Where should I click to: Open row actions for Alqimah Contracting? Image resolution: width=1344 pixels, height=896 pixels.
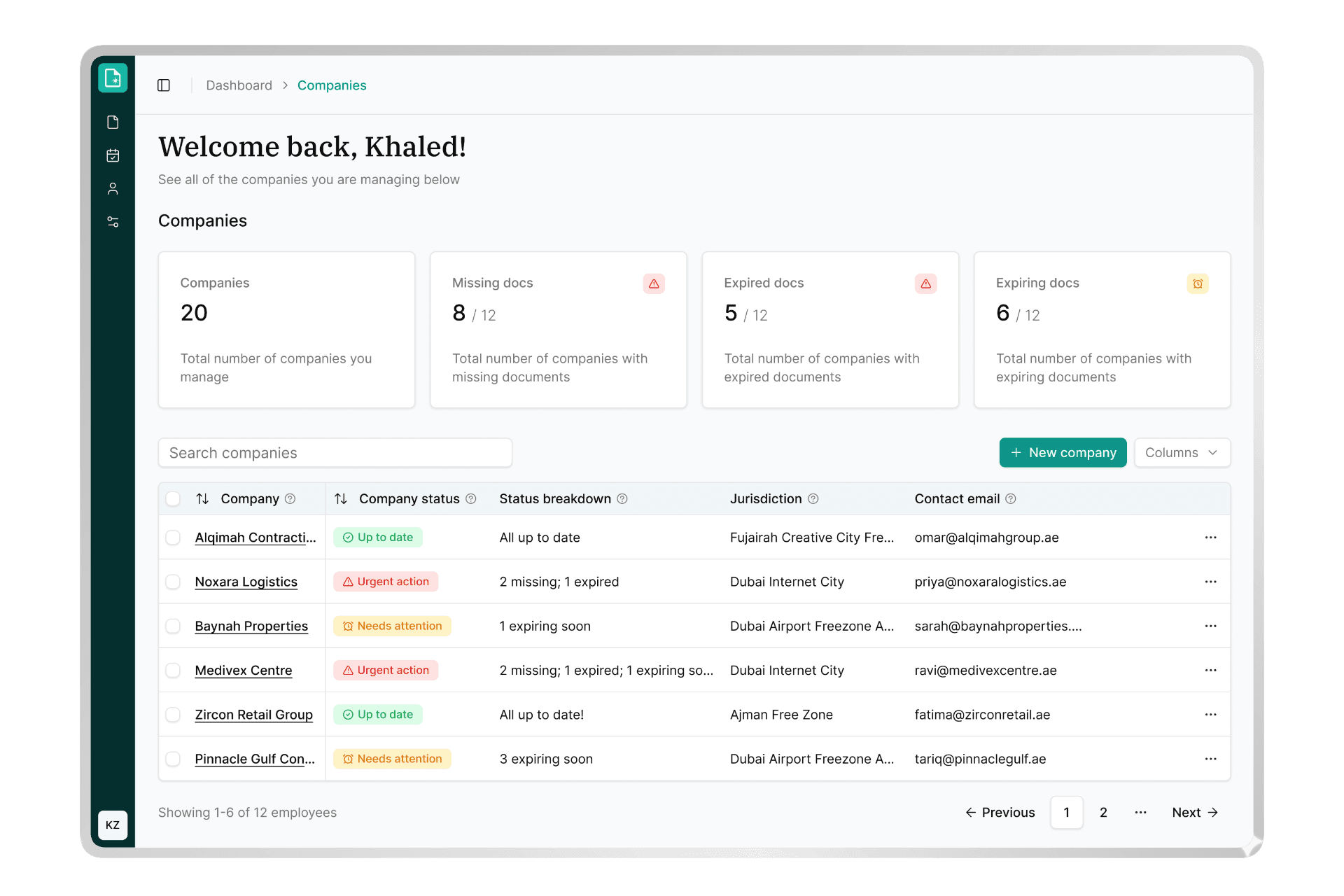(x=1210, y=537)
